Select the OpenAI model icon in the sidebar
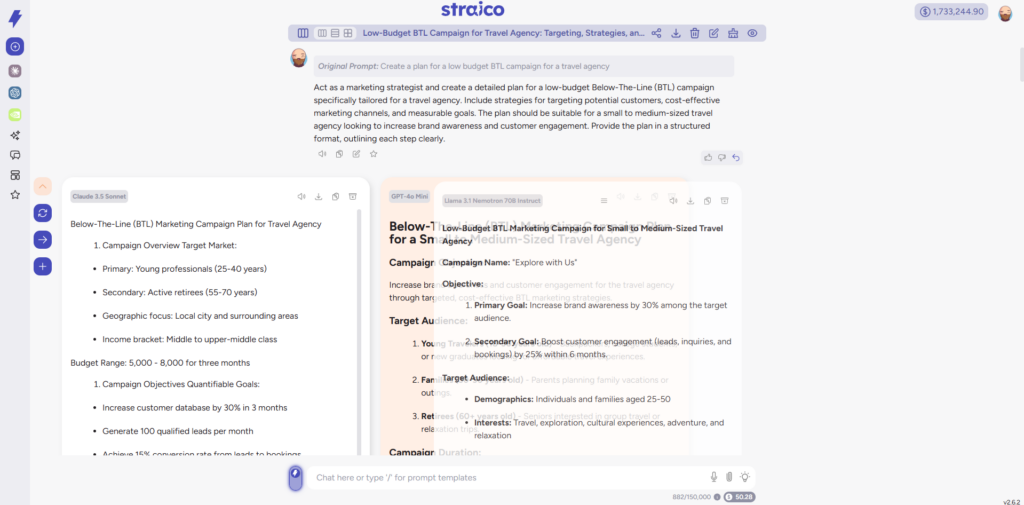Image resolution: width=1024 pixels, height=505 pixels. point(15,93)
